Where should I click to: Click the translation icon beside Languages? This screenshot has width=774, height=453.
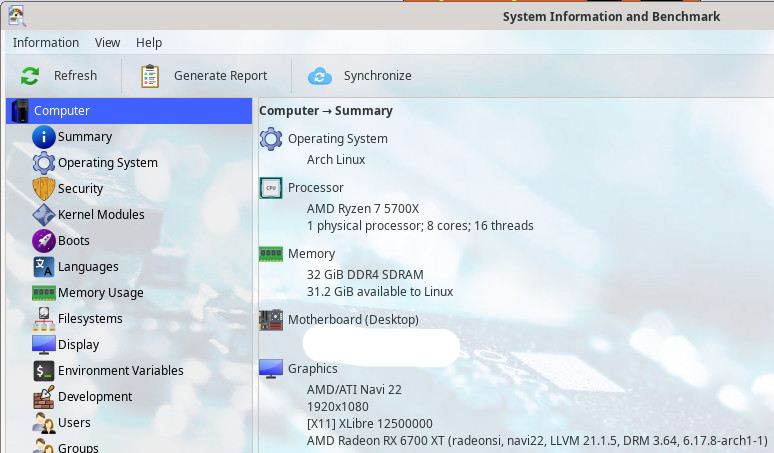pyautogui.click(x=44, y=267)
